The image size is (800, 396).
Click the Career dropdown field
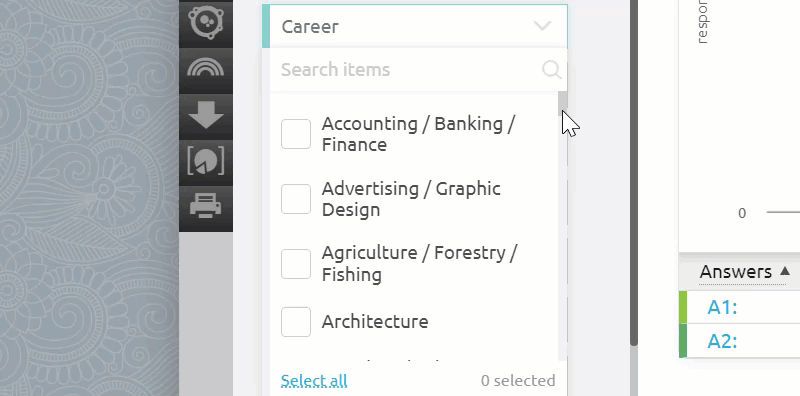pos(414,26)
